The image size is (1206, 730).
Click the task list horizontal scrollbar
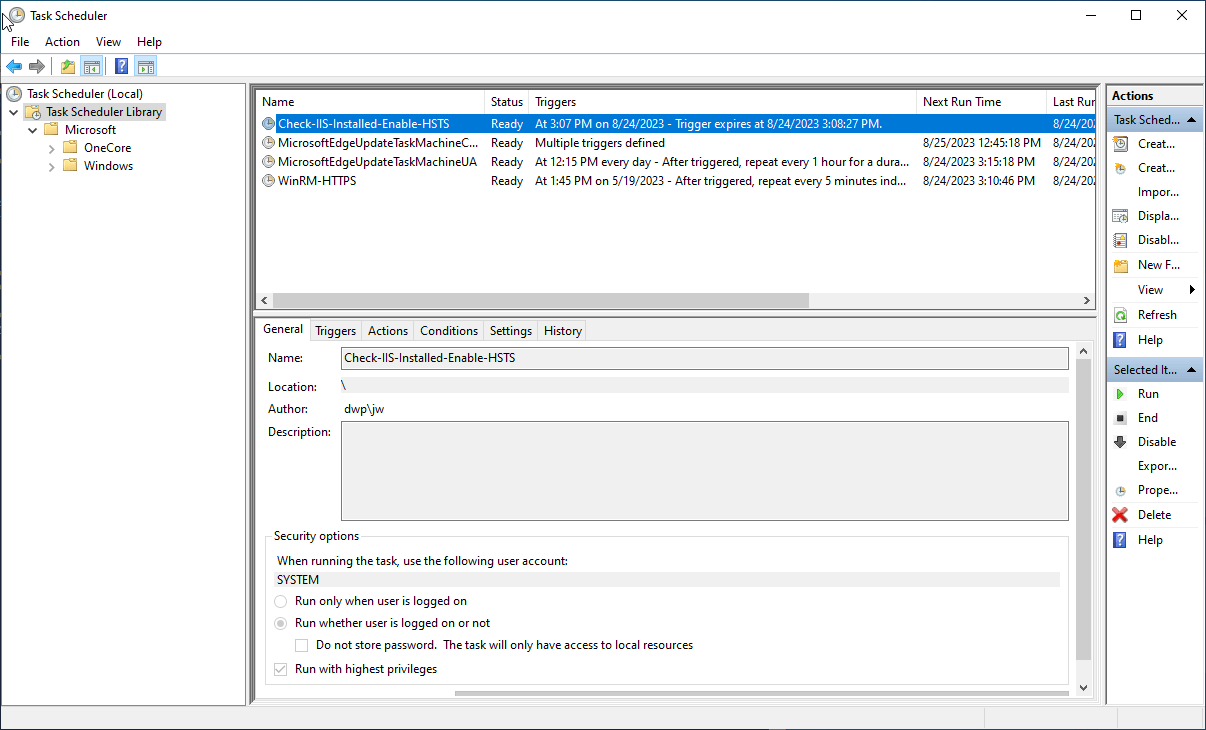click(x=540, y=300)
